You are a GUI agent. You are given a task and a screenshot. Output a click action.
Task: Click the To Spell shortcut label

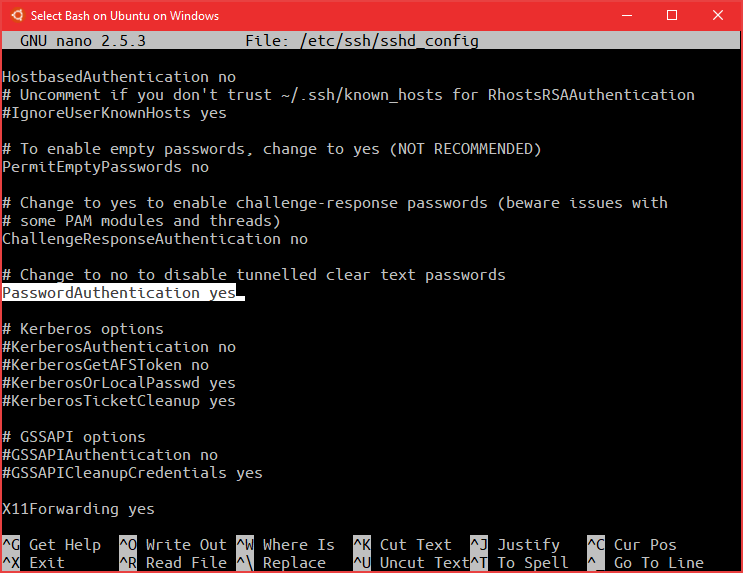[x=532, y=563]
